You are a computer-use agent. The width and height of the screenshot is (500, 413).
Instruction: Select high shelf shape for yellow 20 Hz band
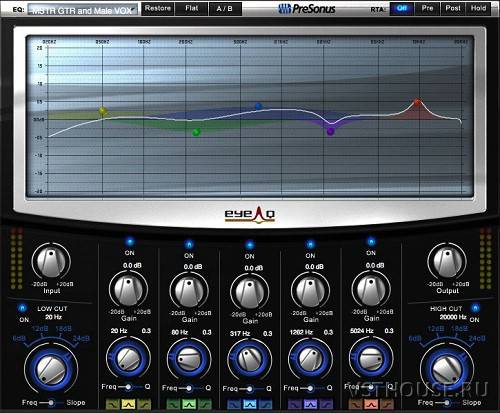[x=144, y=404]
